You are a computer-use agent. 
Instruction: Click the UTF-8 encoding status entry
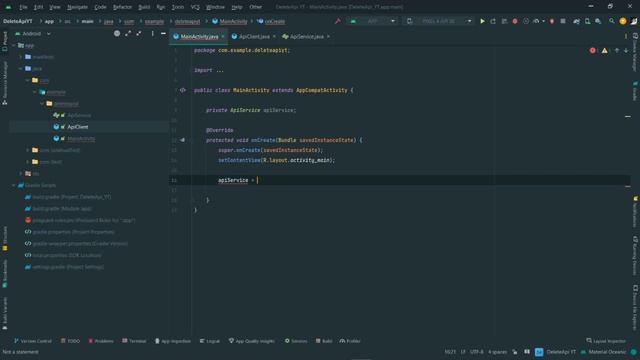pyautogui.click(x=476, y=352)
